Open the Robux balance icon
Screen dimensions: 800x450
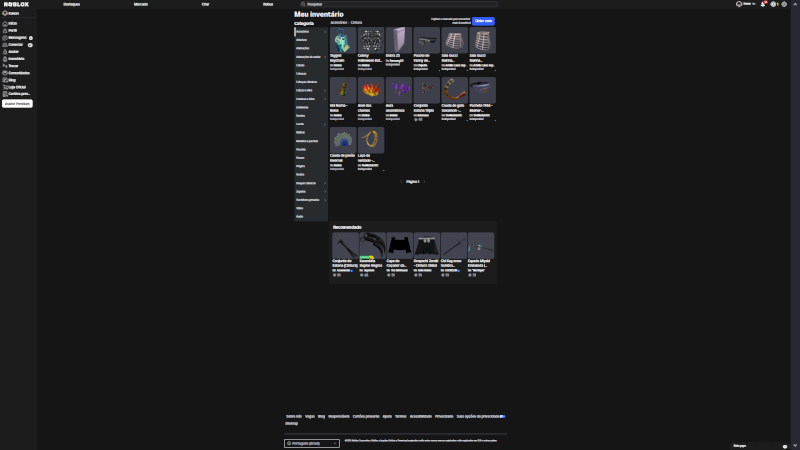pos(774,4)
